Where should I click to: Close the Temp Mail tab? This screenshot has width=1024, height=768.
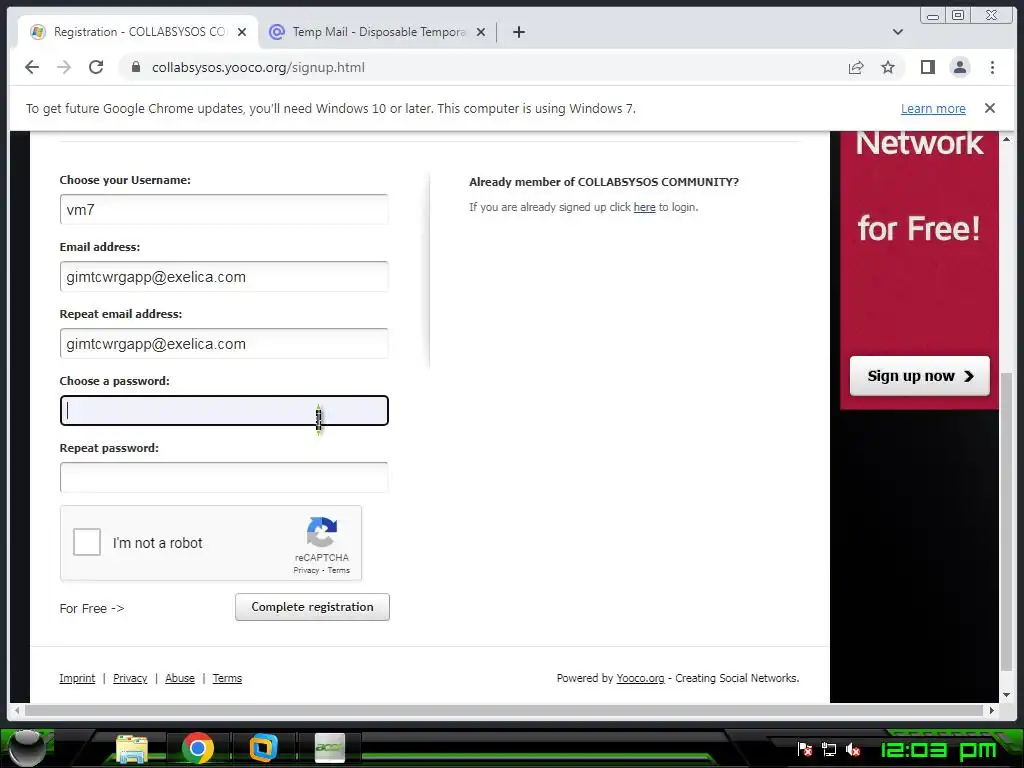pyautogui.click(x=481, y=32)
